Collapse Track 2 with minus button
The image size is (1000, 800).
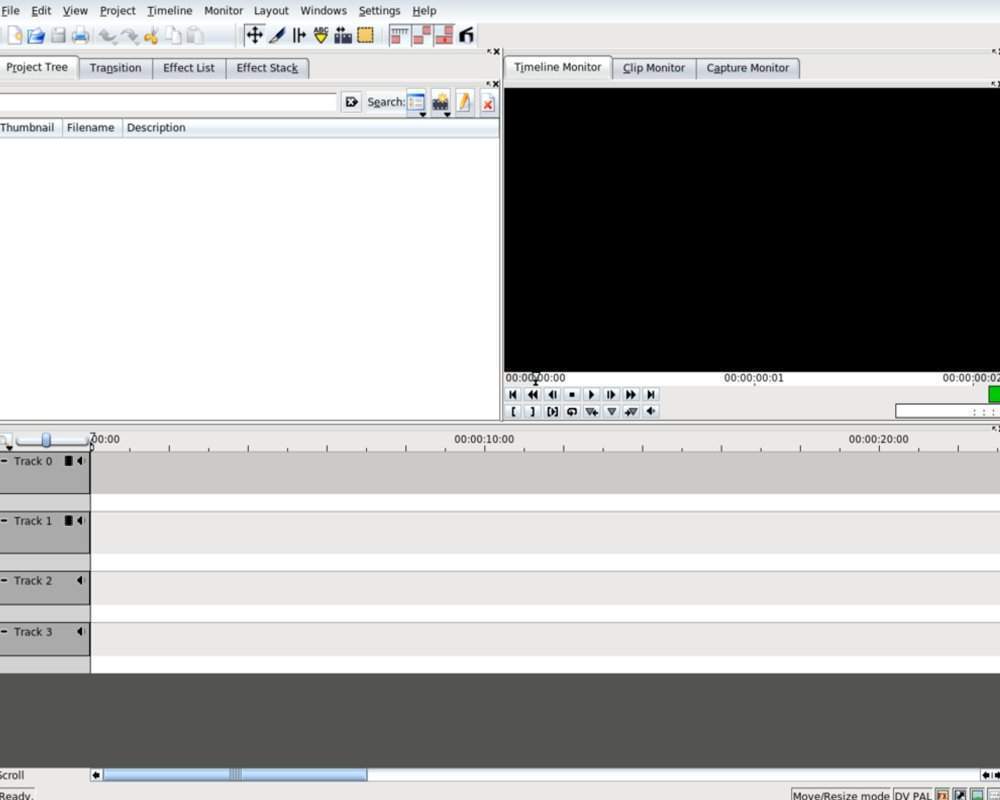click(x=5, y=581)
